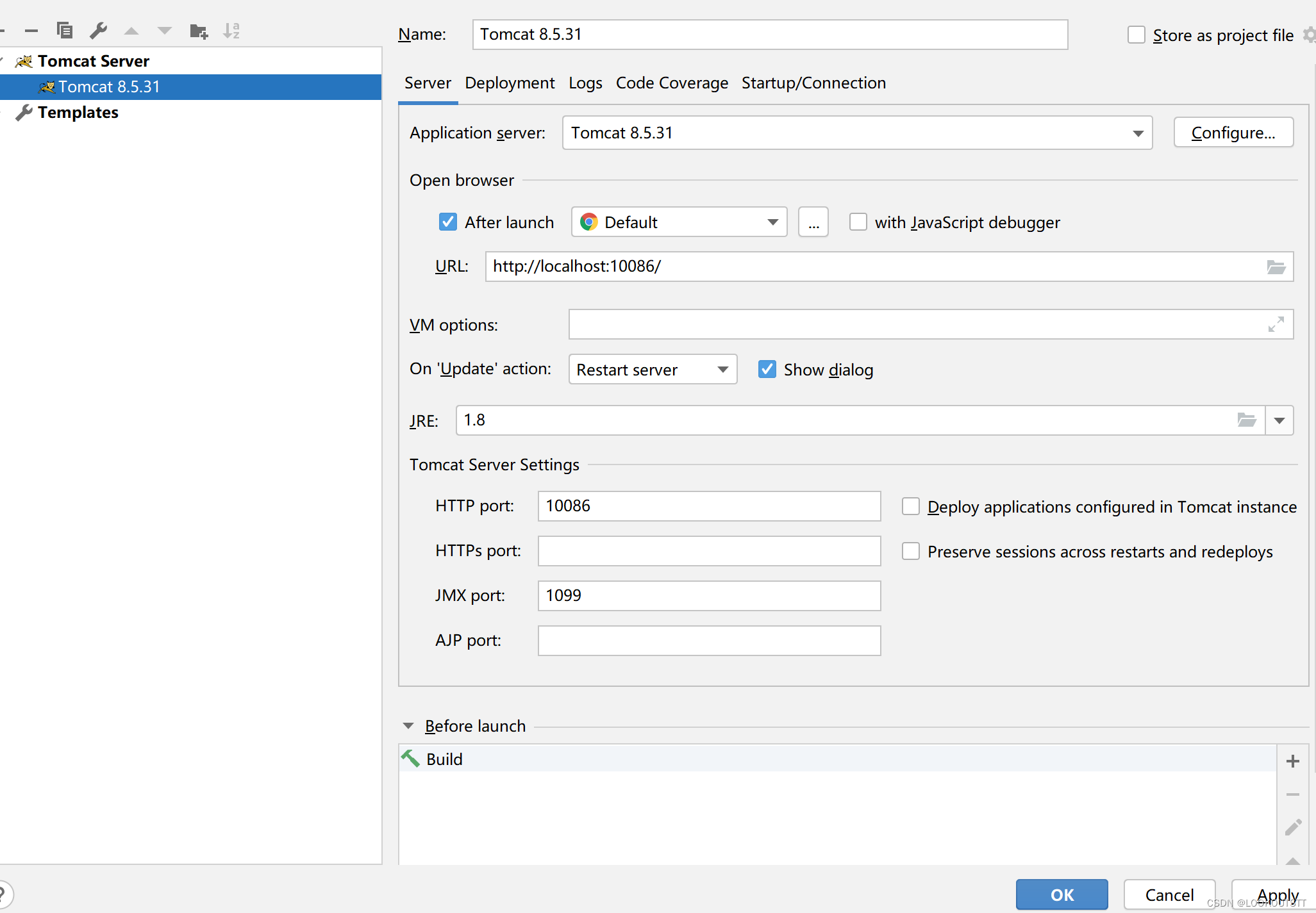Click the Name input field
Screen dimensions: 1316x913
point(770,35)
